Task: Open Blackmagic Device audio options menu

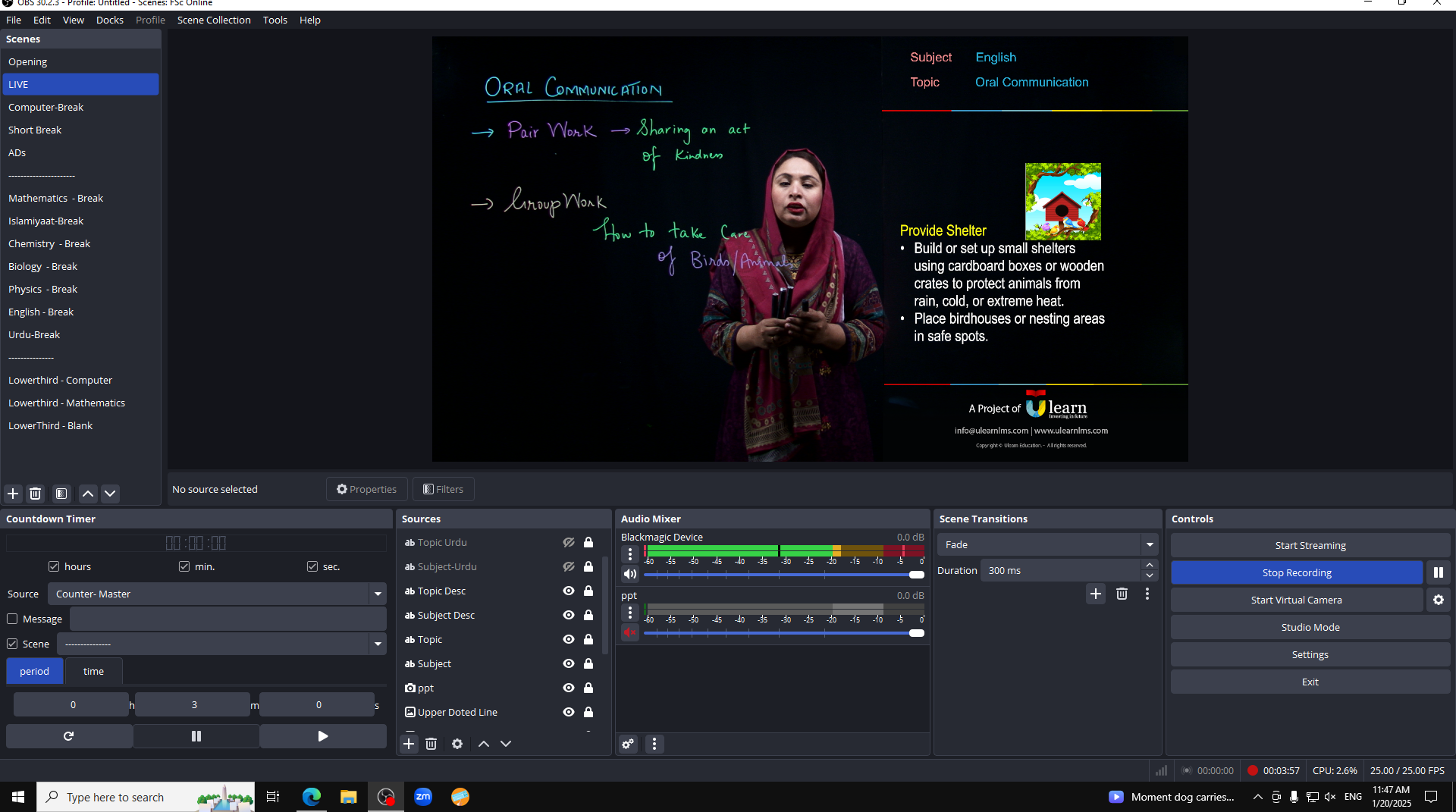Action: 630,554
